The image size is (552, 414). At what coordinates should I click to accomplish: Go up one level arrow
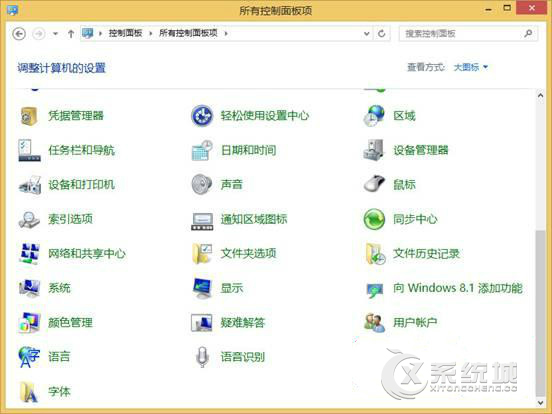click(71, 34)
